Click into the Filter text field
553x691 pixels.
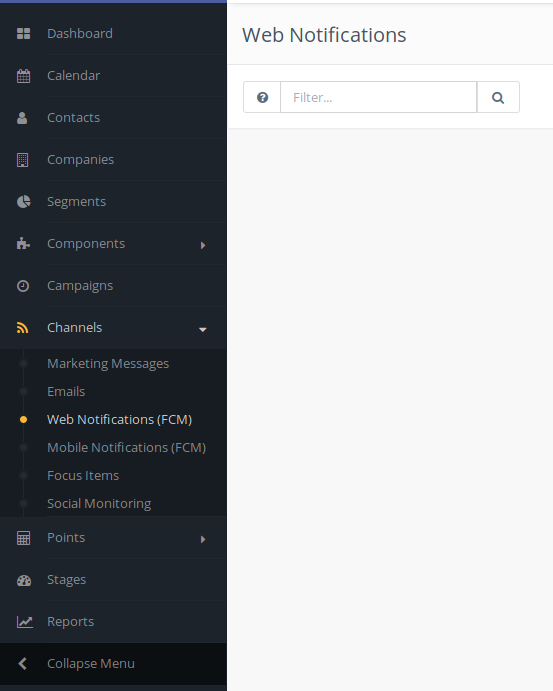(379, 97)
